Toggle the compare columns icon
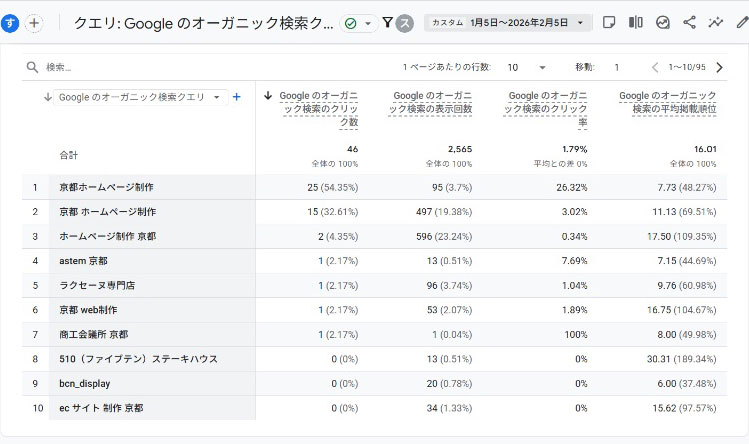This screenshot has width=749, height=444. tap(636, 22)
